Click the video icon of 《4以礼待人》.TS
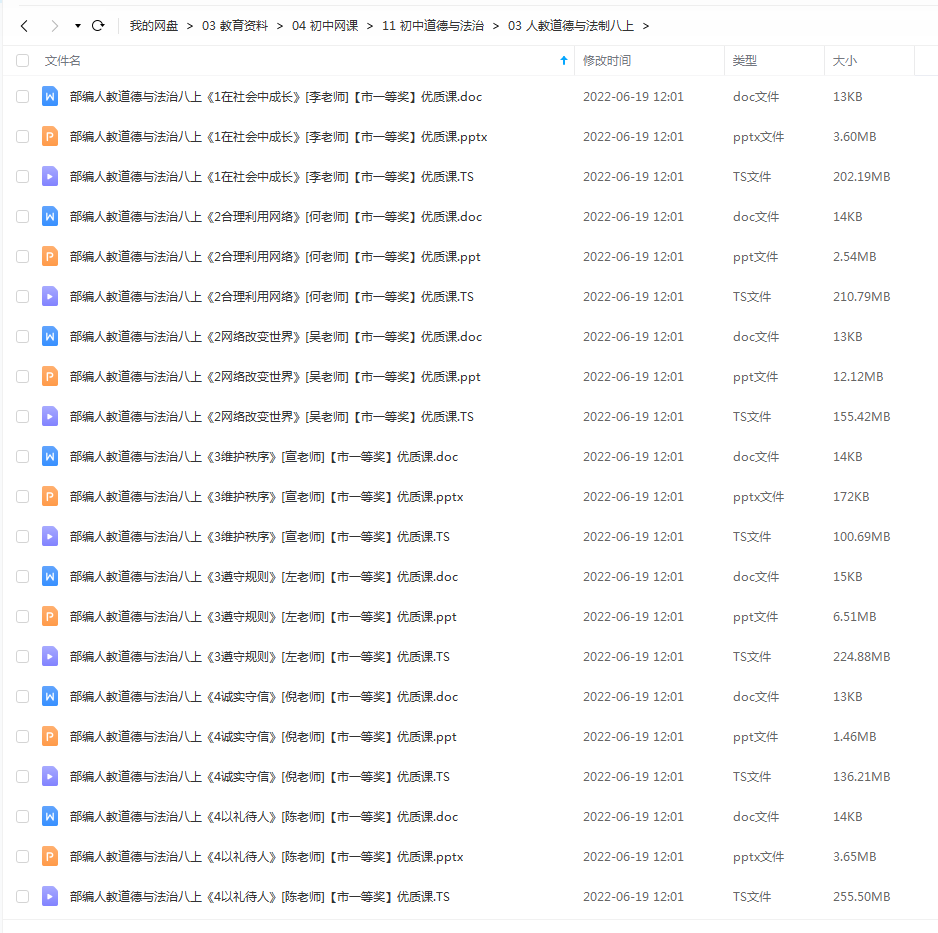Viewport: 938px width, 933px height. [49, 896]
